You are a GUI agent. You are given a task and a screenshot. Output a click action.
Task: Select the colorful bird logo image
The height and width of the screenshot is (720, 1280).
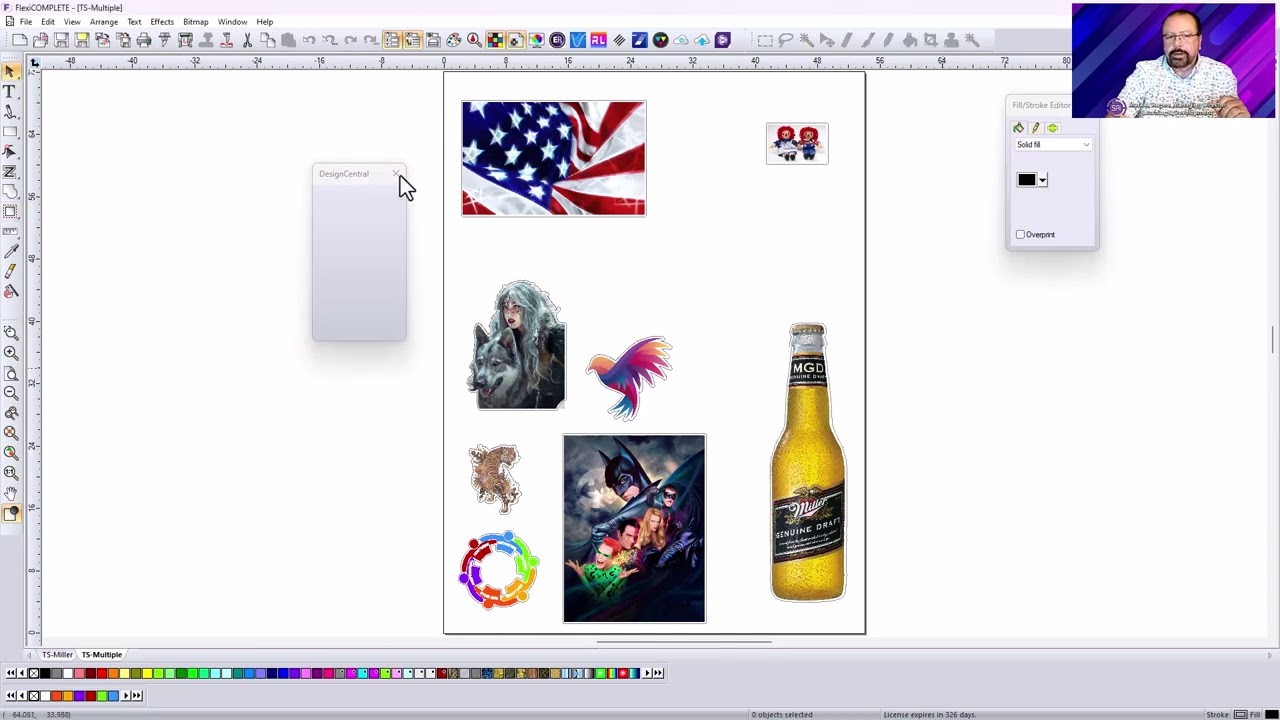(x=629, y=377)
